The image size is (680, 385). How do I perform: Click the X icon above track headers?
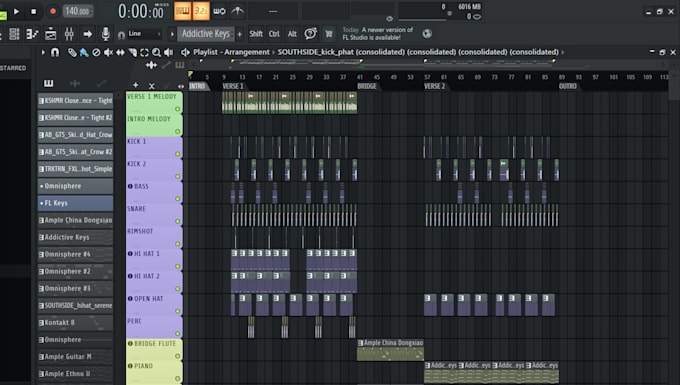tap(151, 86)
